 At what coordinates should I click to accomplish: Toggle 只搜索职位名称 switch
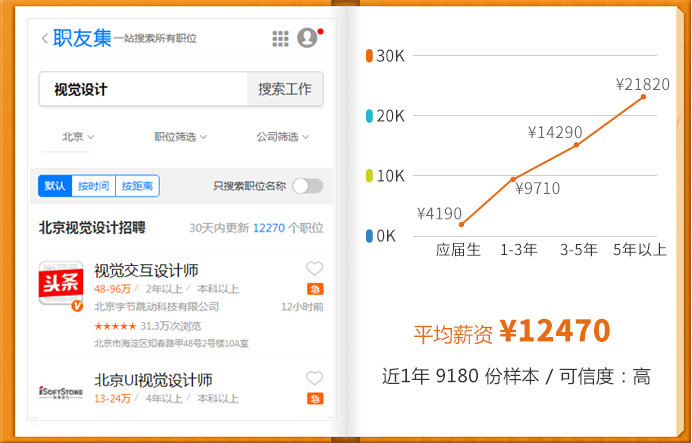307,186
